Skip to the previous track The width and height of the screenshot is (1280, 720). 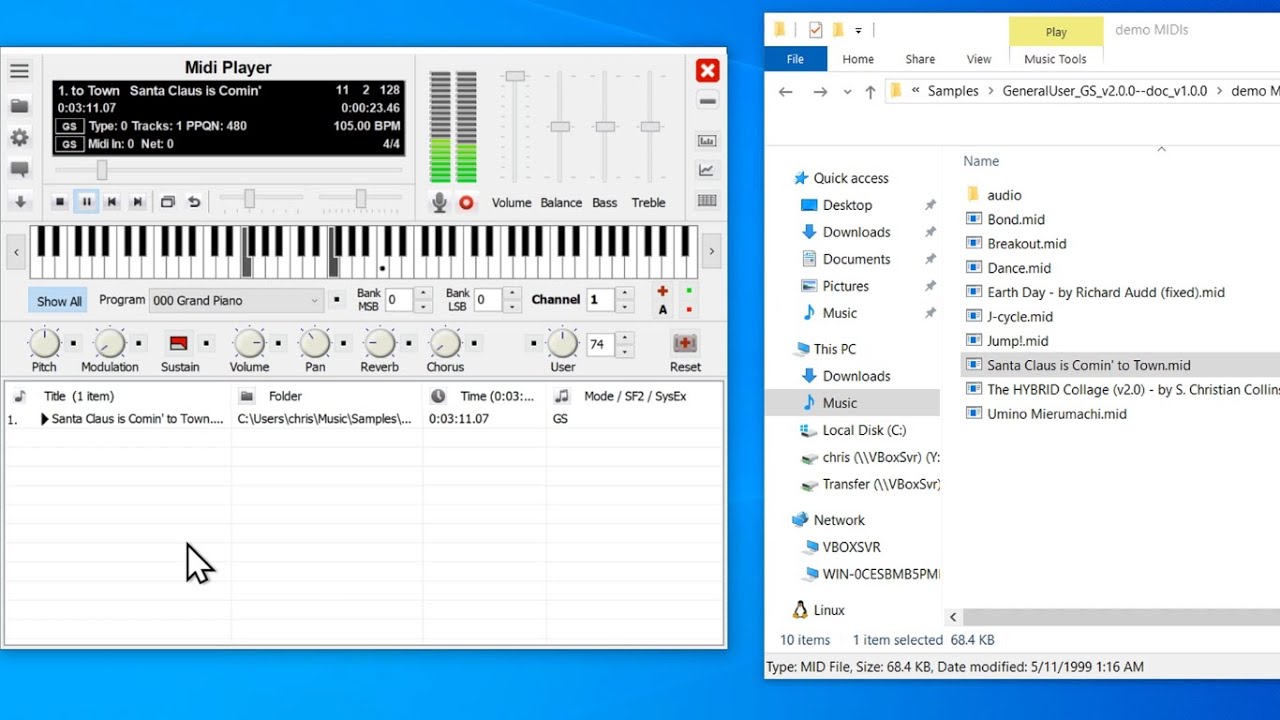(112, 202)
